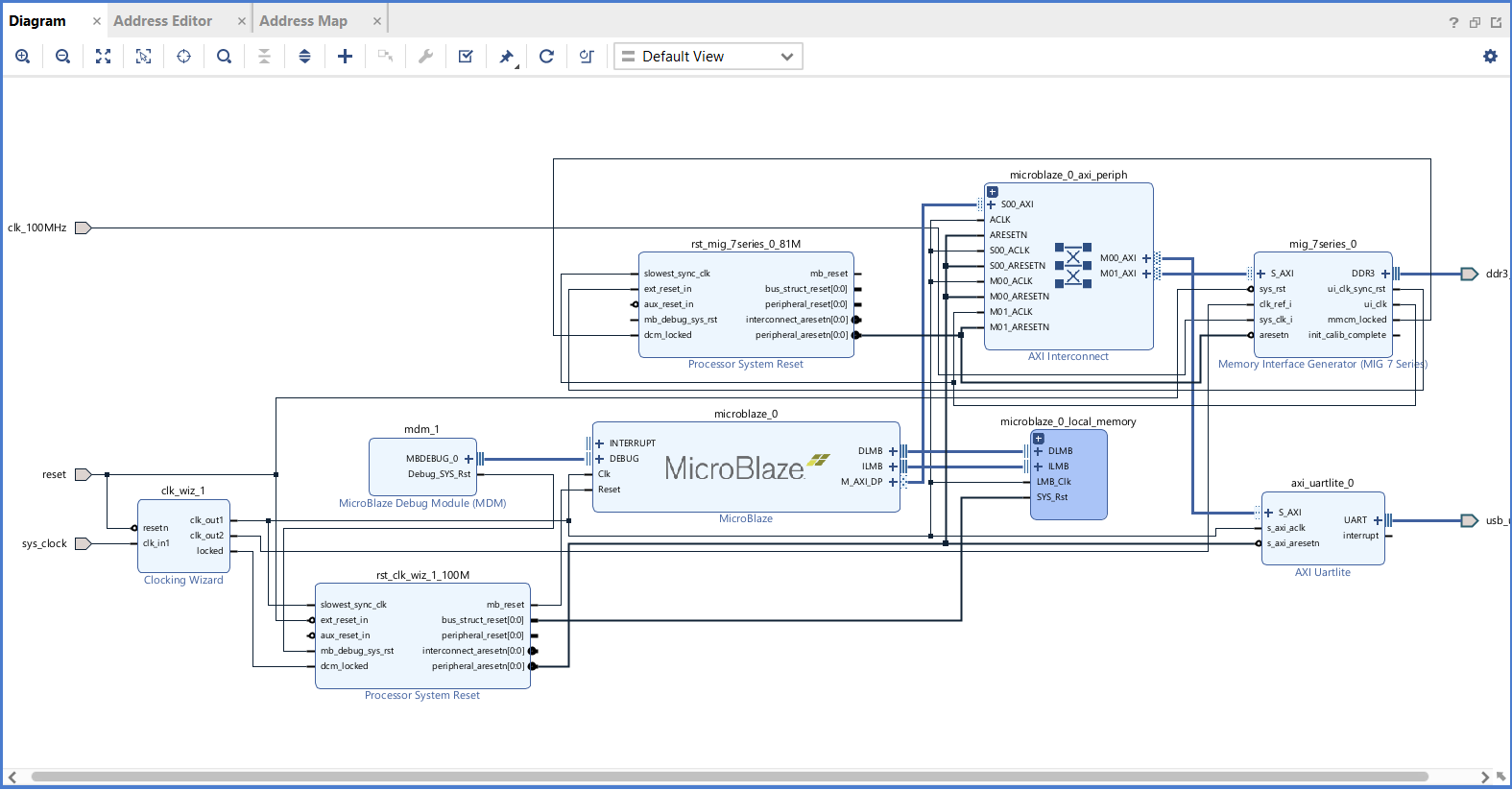Click the rst_mig_7series_0_81M block title
1512x790 pixels.
(x=746, y=245)
